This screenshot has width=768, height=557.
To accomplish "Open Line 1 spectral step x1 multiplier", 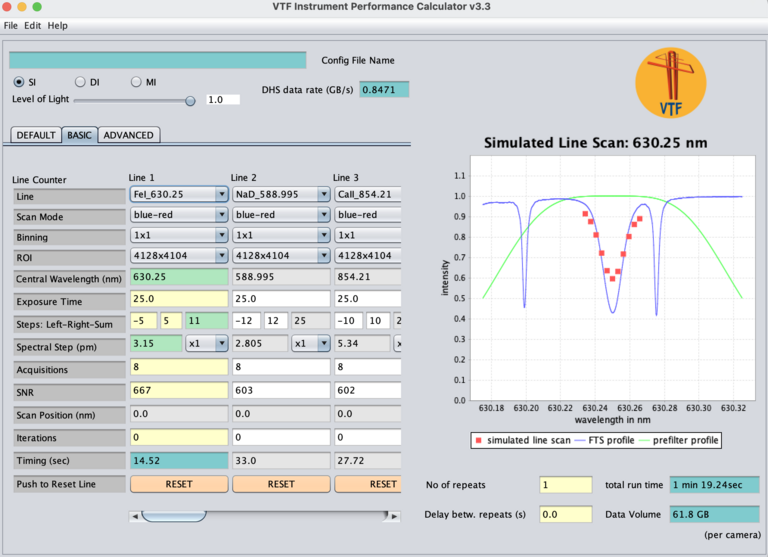I will pyautogui.click(x=207, y=343).
